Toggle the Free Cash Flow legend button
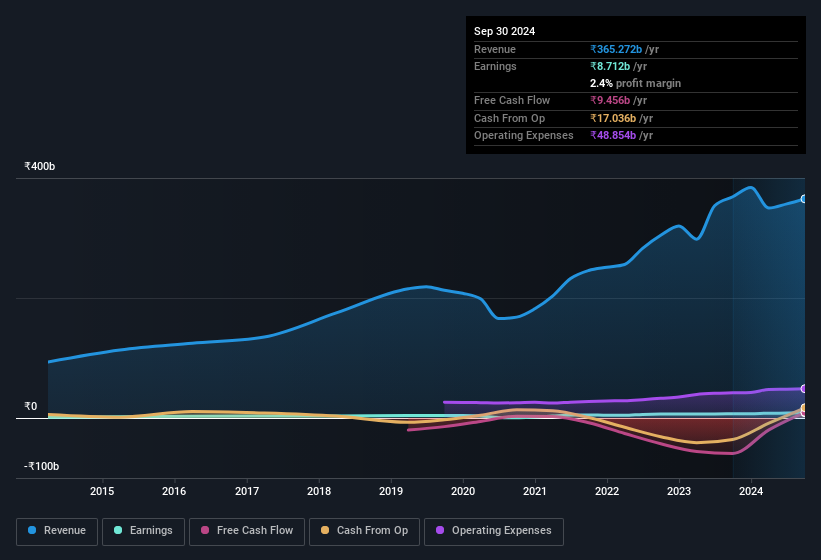 (247, 531)
